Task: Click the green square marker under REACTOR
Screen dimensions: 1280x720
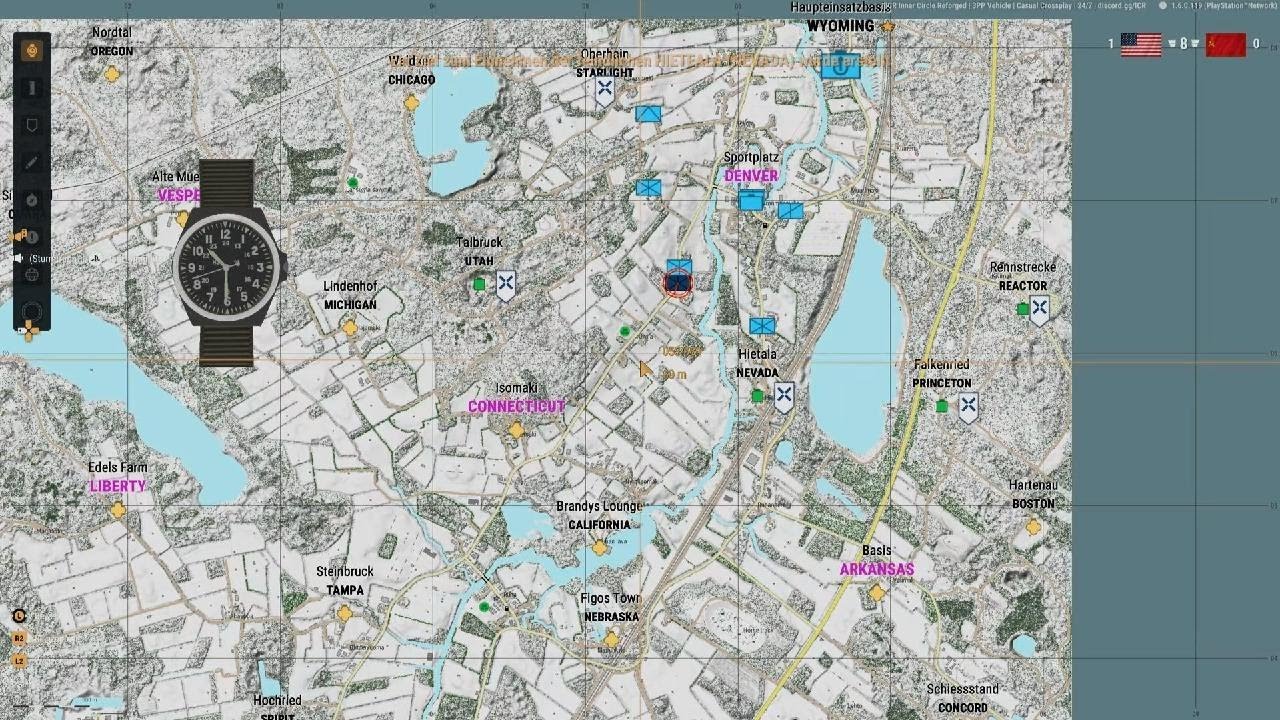Action: (x=1022, y=310)
